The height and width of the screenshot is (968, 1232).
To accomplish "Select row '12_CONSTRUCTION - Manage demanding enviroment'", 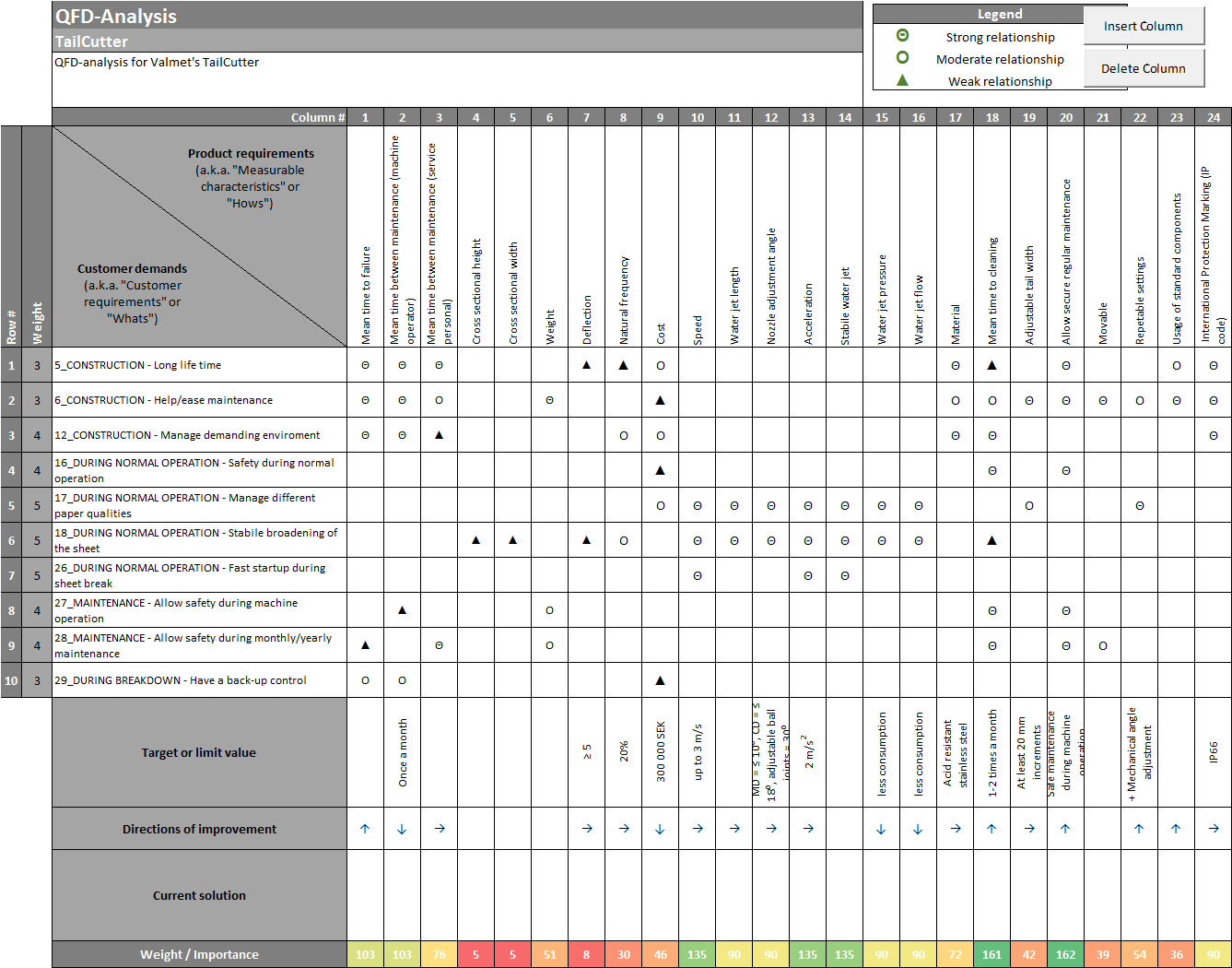I will click(x=200, y=435).
